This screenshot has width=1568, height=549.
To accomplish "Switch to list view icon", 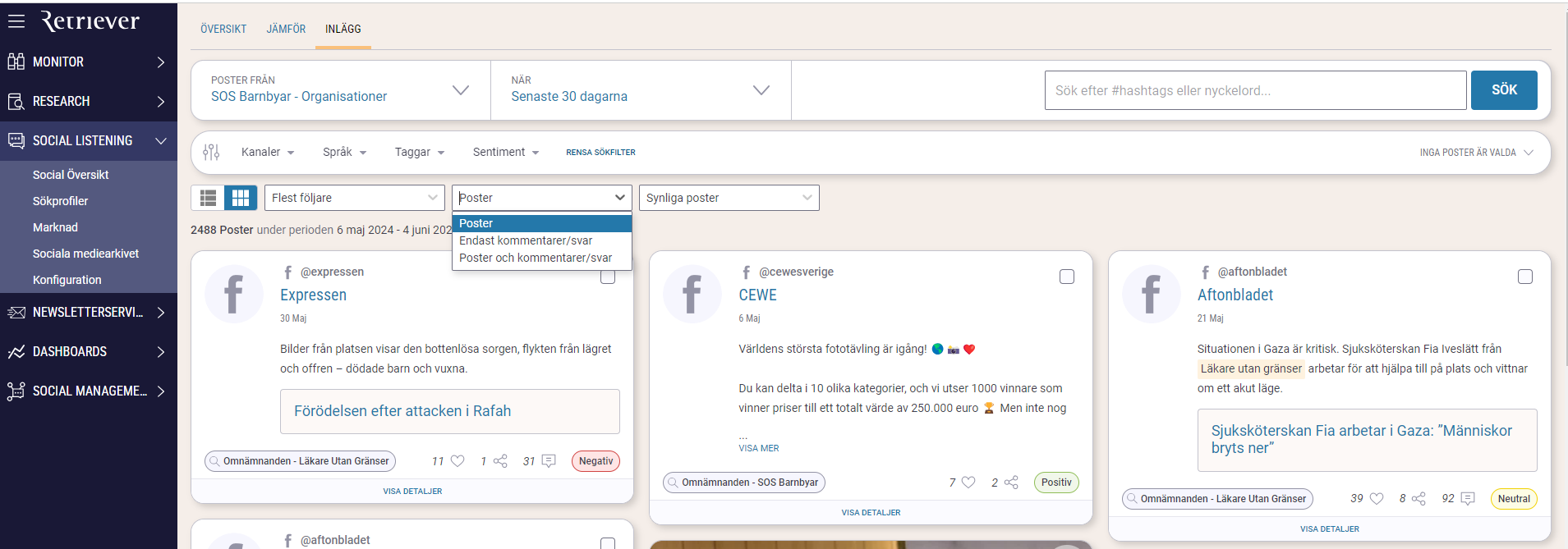I will (208, 198).
